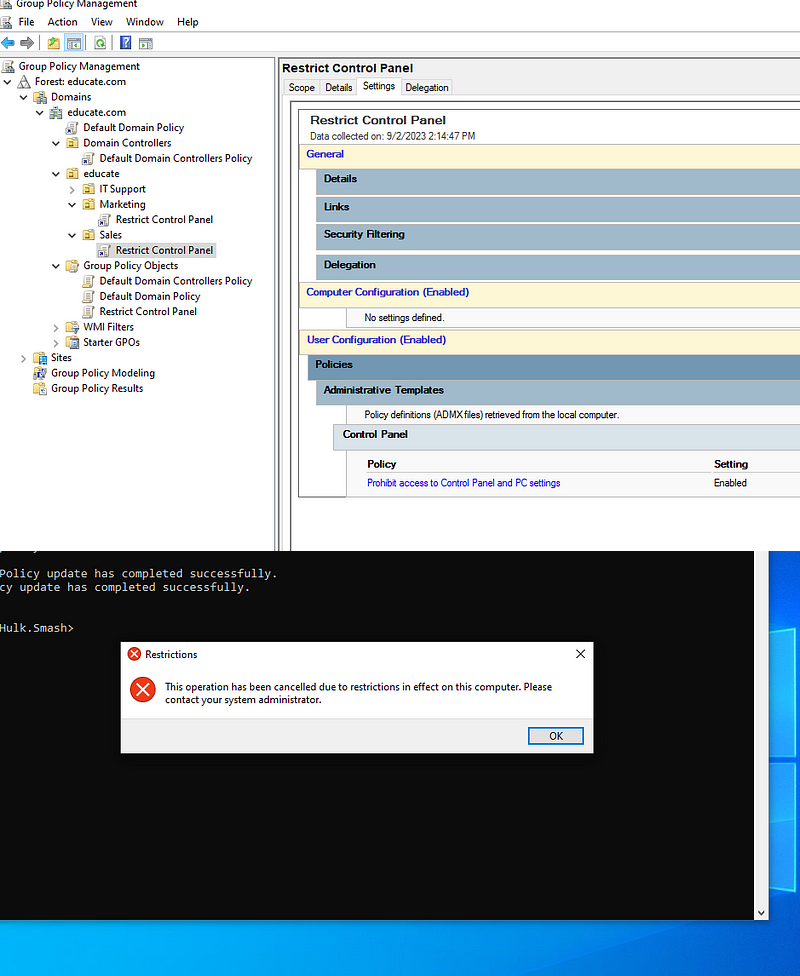Click the report pane vertical scrollbar arrow
This screenshot has height=976, width=800.
[762, 912]
